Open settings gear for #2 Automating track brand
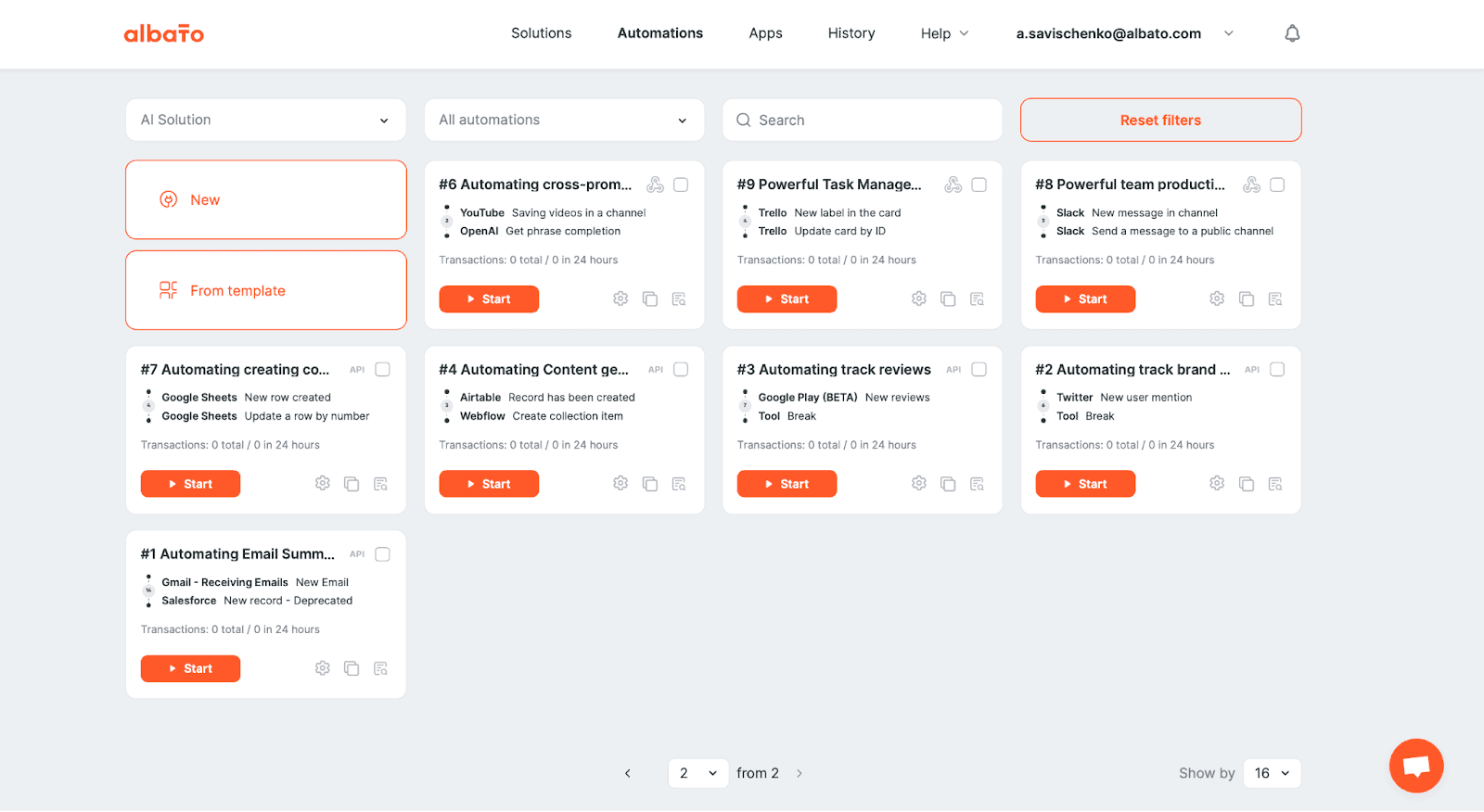This screenshot has height=812, width=1484. click(x=1217, y=483)
